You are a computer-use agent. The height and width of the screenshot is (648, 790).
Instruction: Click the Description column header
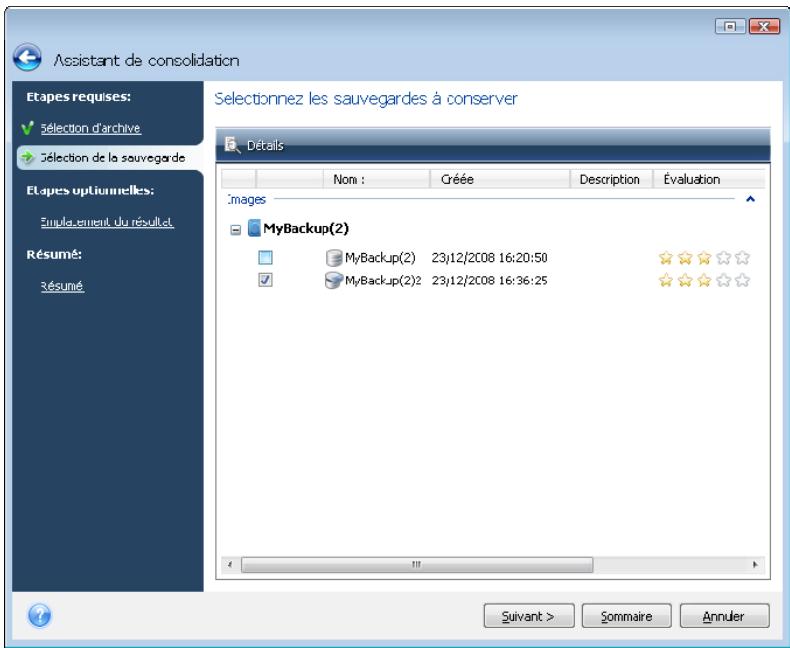point(611,179)
